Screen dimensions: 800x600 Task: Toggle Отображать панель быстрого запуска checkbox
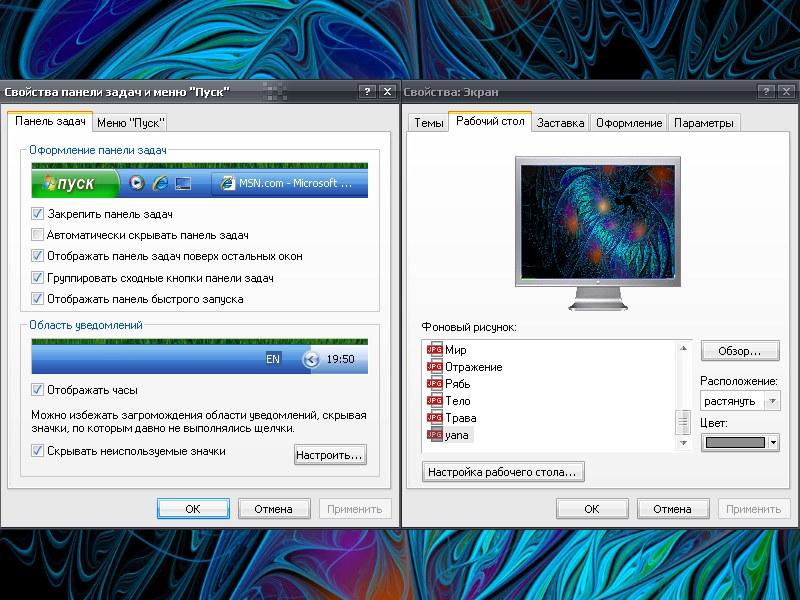pos(37,298)
